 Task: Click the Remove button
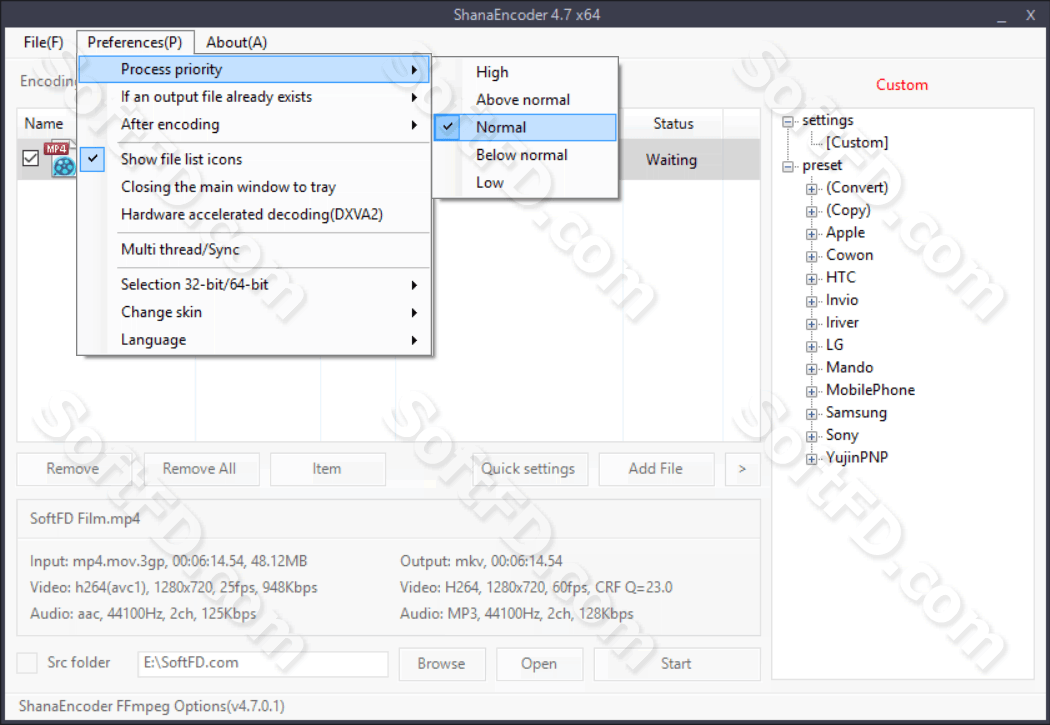pos(72,469)
